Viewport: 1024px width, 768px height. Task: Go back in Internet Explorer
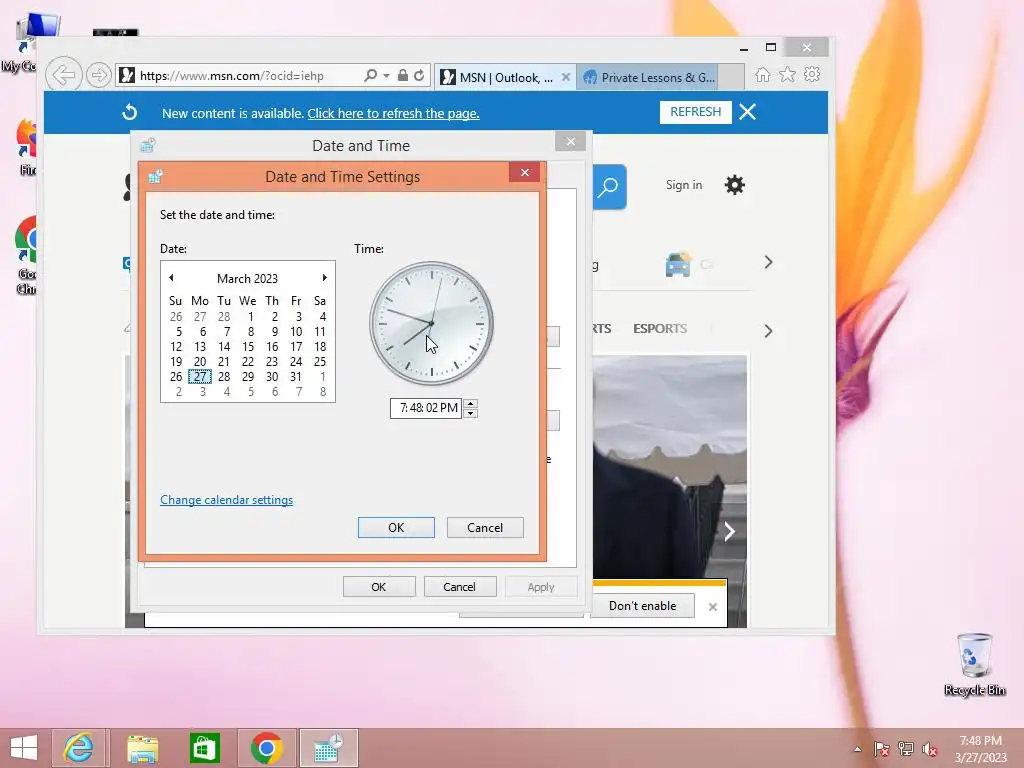(64, 75)
